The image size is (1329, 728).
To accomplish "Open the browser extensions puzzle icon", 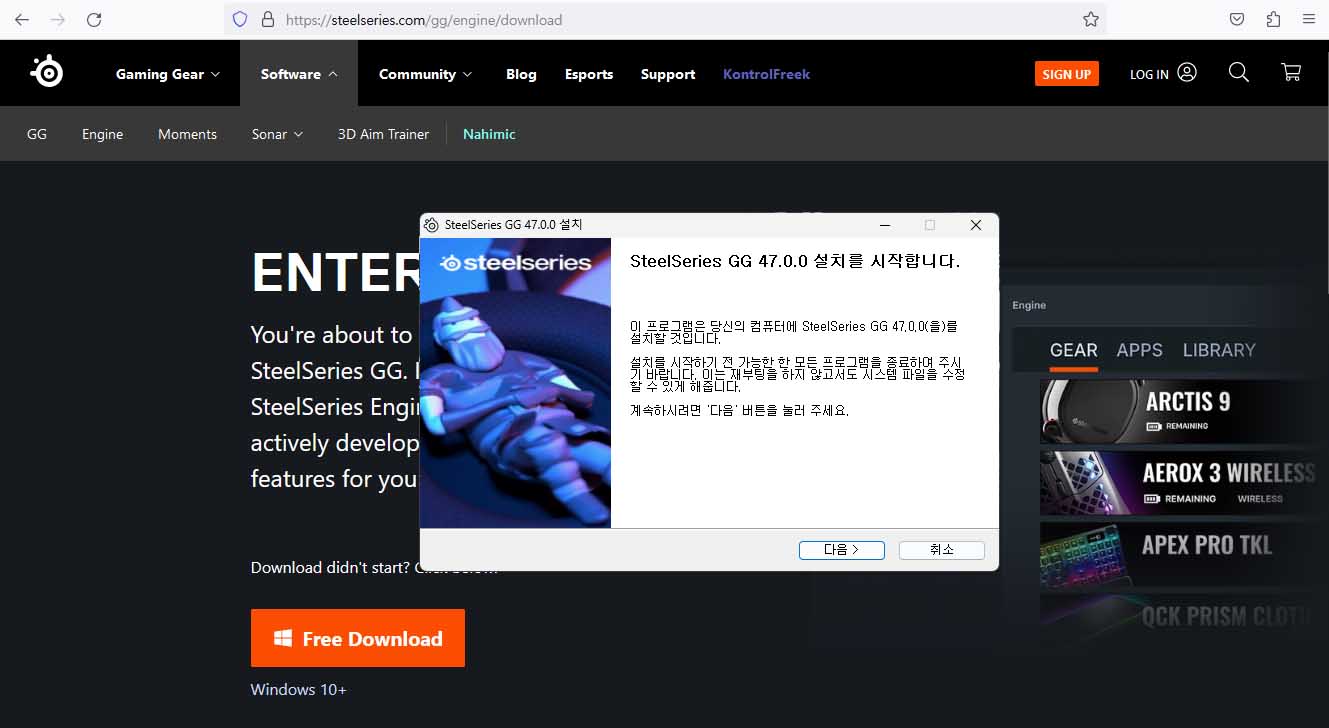I will (1273, 19).
